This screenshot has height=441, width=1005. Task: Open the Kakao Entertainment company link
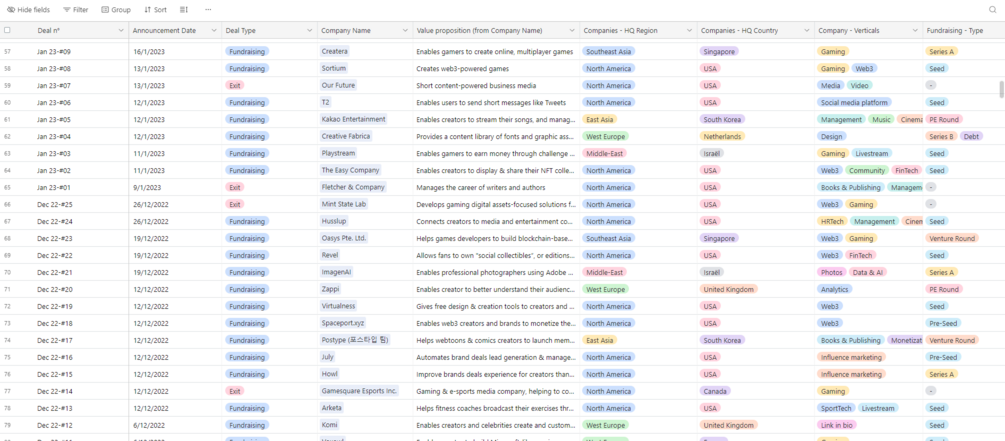coord(354,119)
